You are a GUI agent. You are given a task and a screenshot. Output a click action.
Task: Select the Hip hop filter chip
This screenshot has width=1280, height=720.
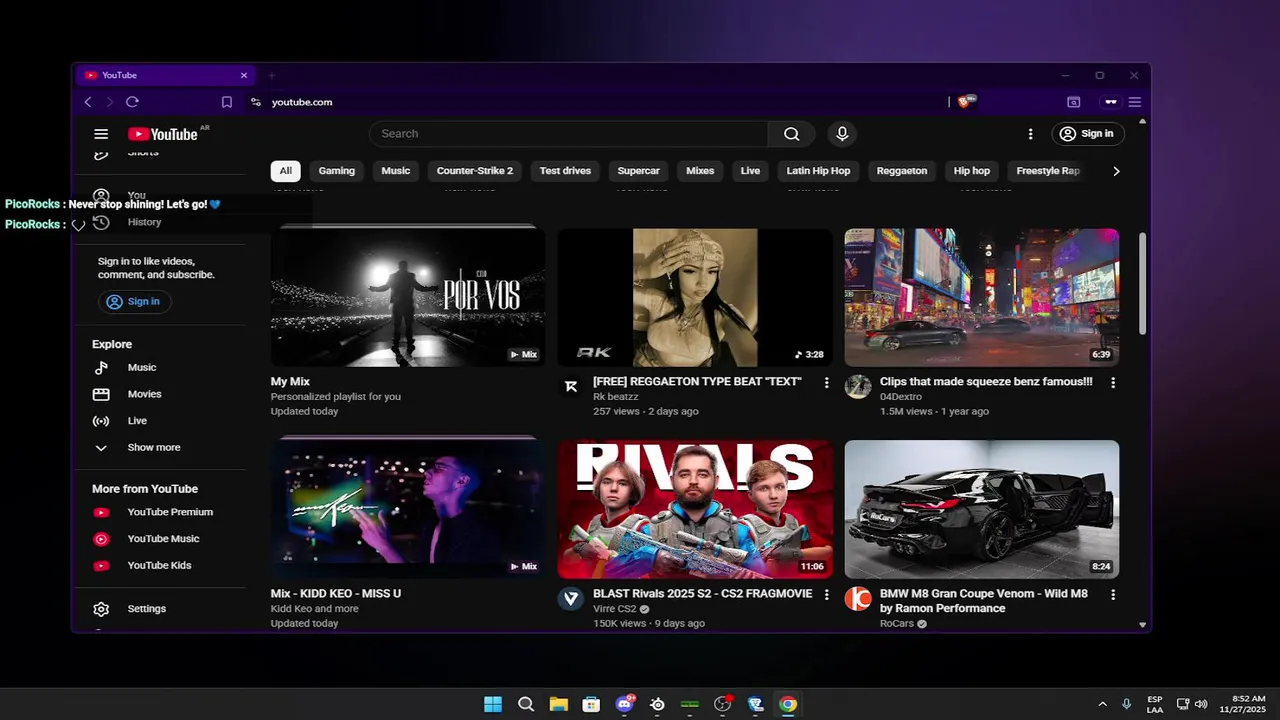[972, 171]
